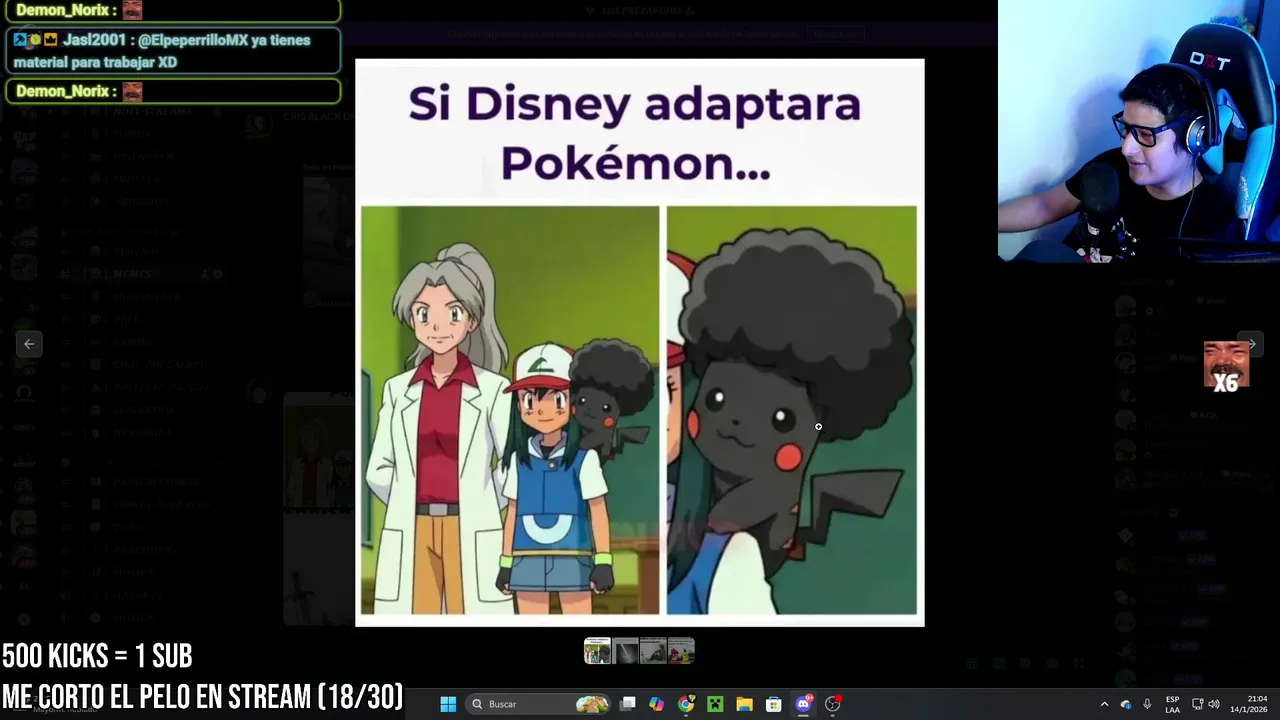Click the microphone tray icon
The height and width of the screenshot is (720, 1280).
(x=1147, y=704)
